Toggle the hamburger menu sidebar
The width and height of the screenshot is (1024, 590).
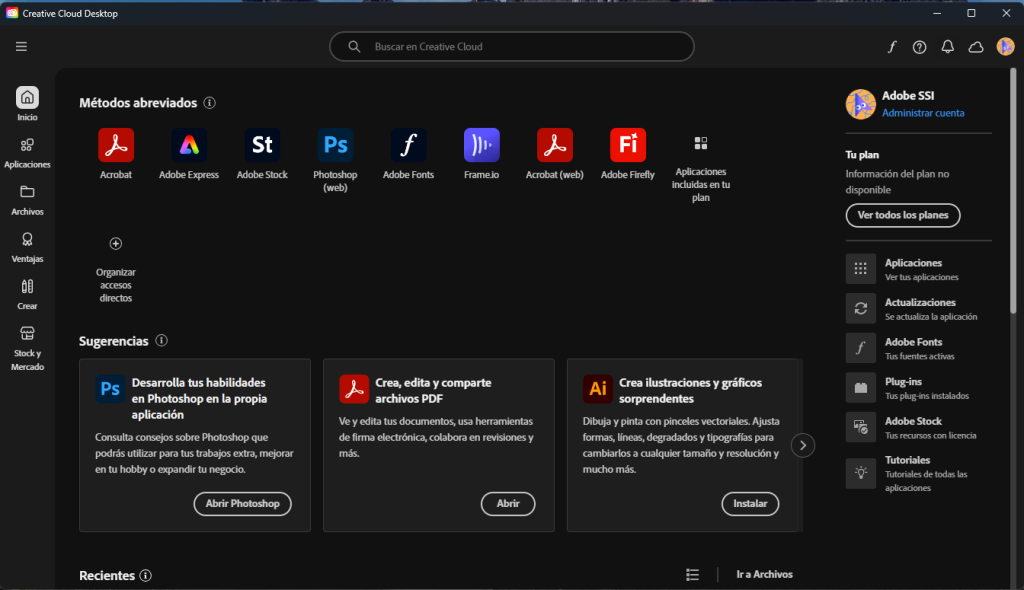21,46
